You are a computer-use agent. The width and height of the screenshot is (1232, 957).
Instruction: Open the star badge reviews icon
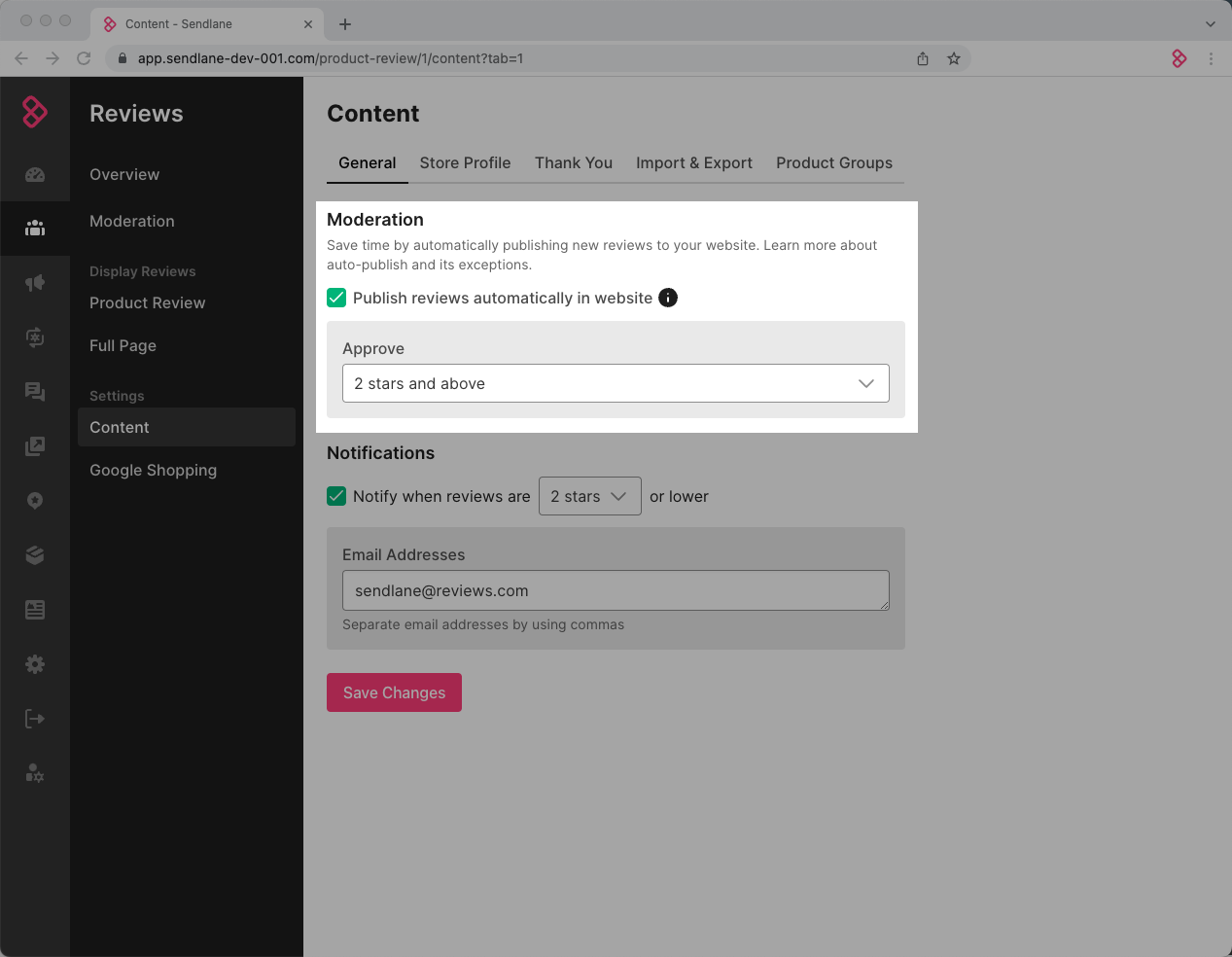point(35,501)
